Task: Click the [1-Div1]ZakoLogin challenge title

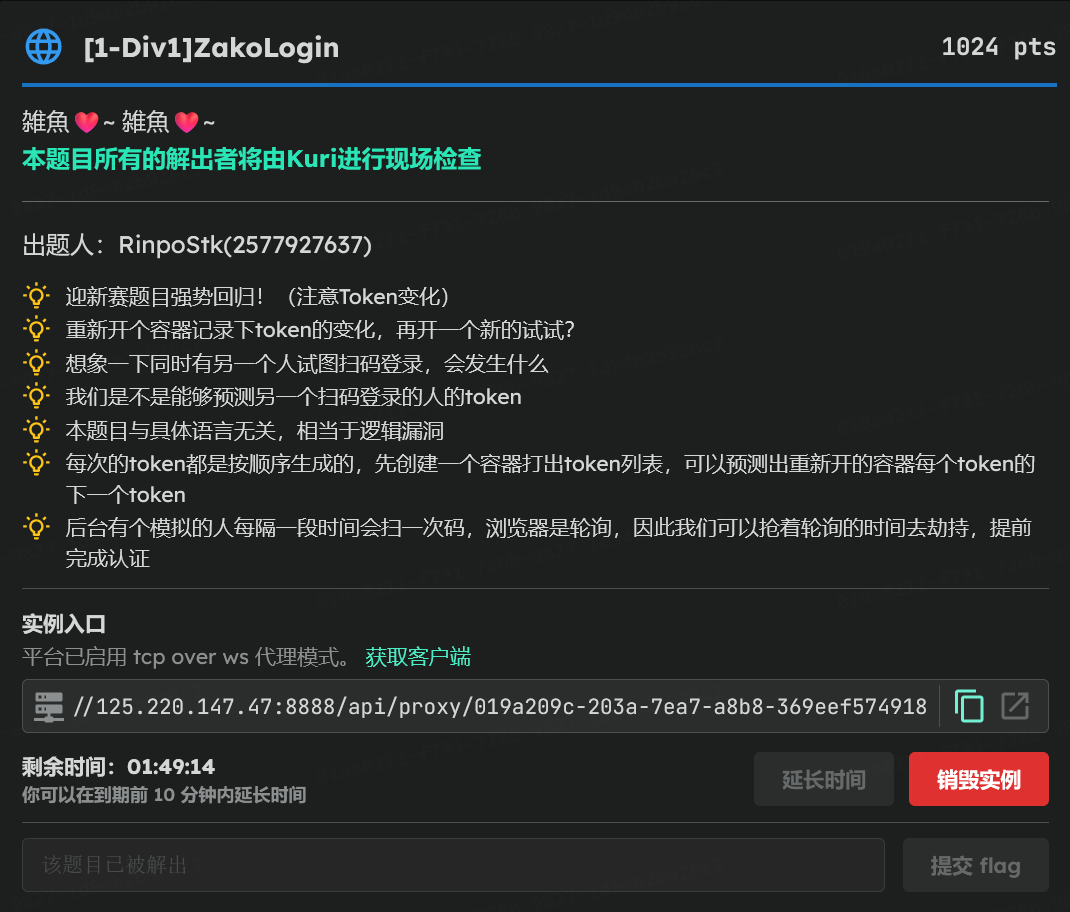Action: (x=211, y=47)
